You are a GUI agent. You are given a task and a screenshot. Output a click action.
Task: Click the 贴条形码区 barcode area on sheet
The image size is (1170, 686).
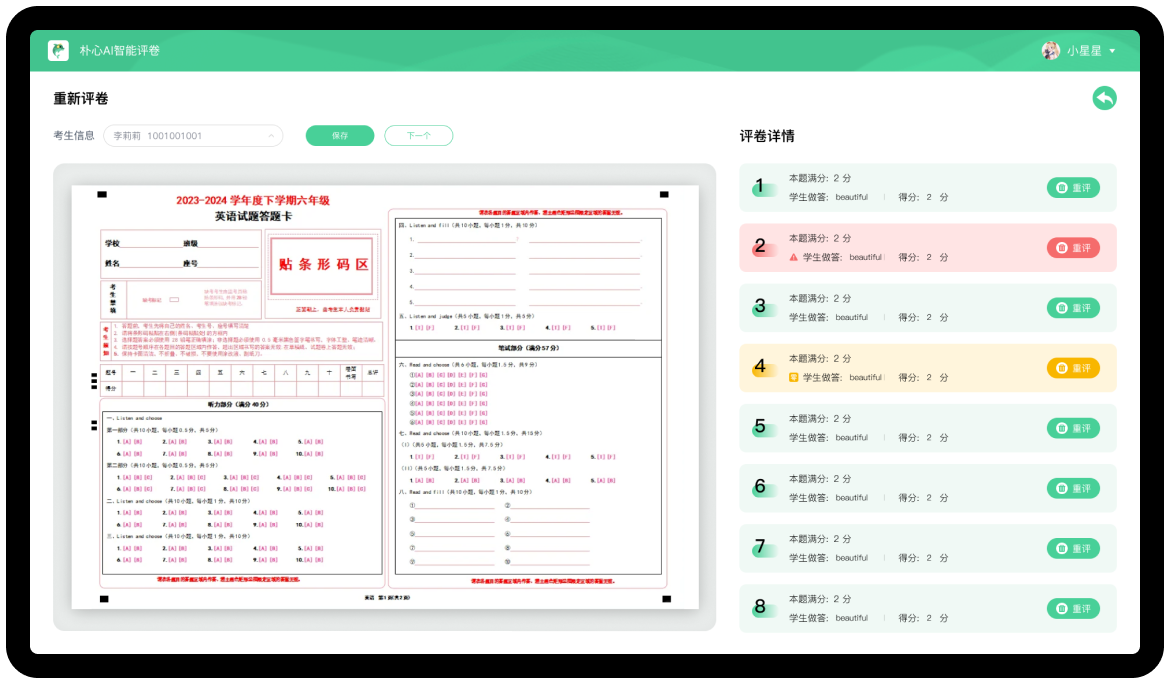[323, 264]
